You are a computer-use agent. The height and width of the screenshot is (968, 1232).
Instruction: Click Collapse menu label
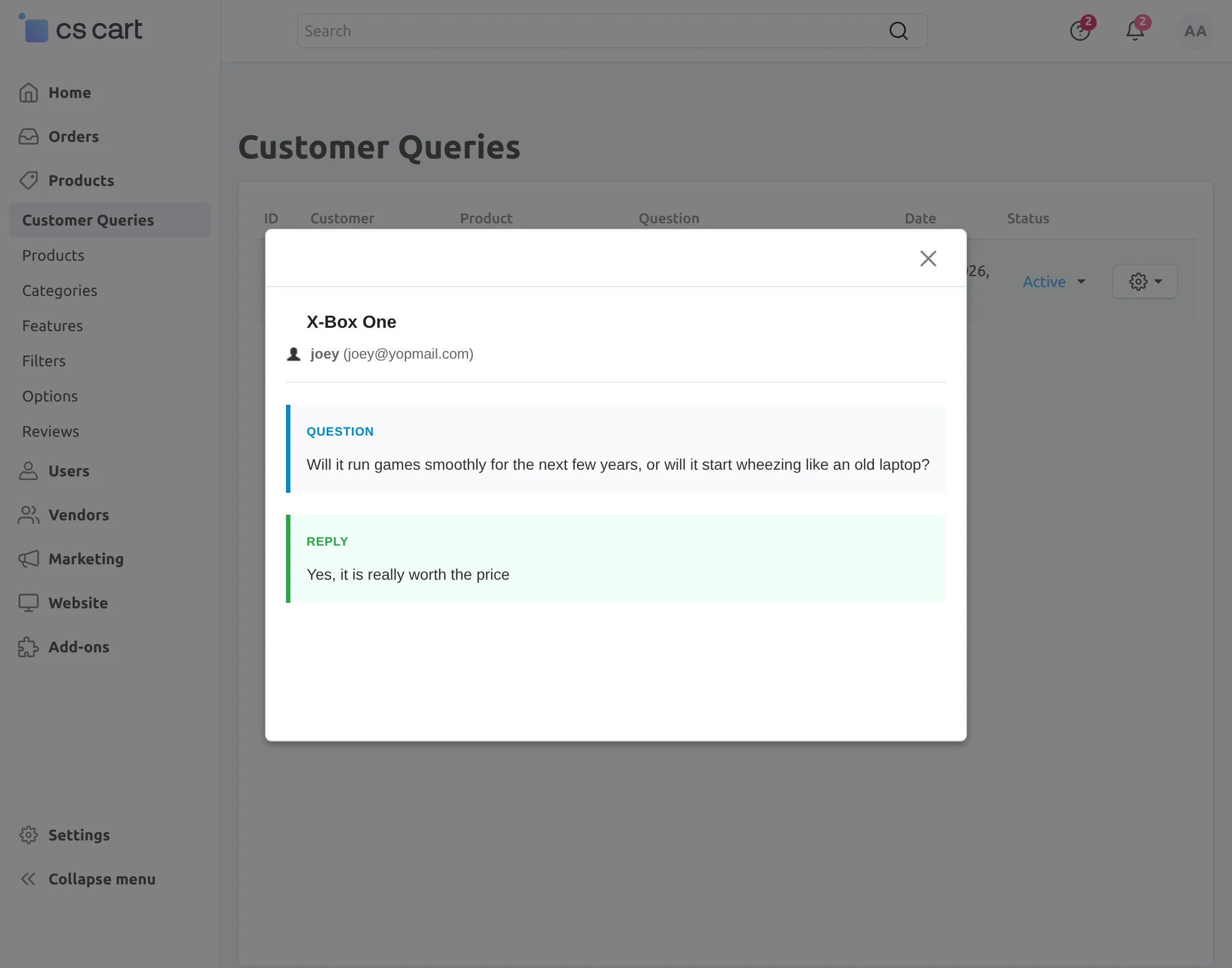(102, 878)
